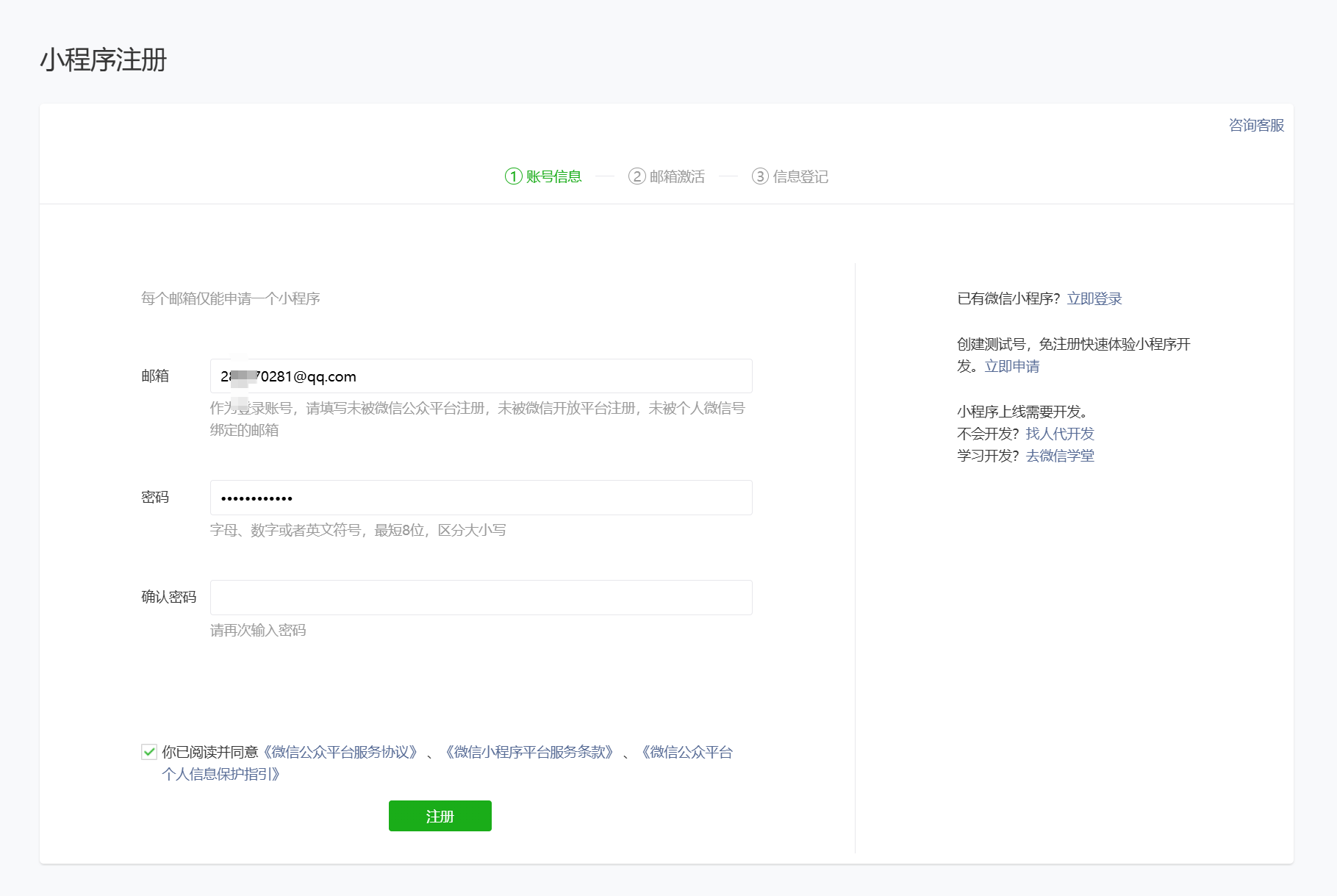The image size is (1337, 896).
Task: Click 立即申请 test account link
Action: (1012, 366)
